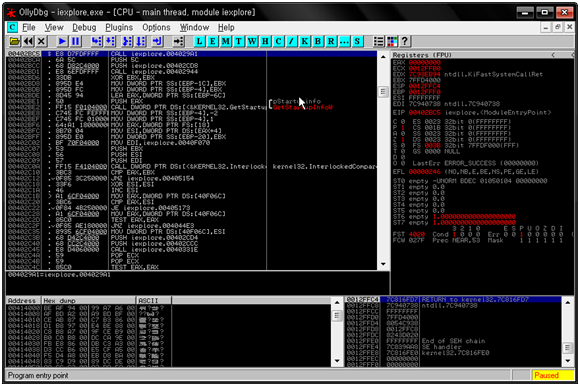The image size is (580, 386).
Task: Show Windows list with the W button
Action: (252, 41)
